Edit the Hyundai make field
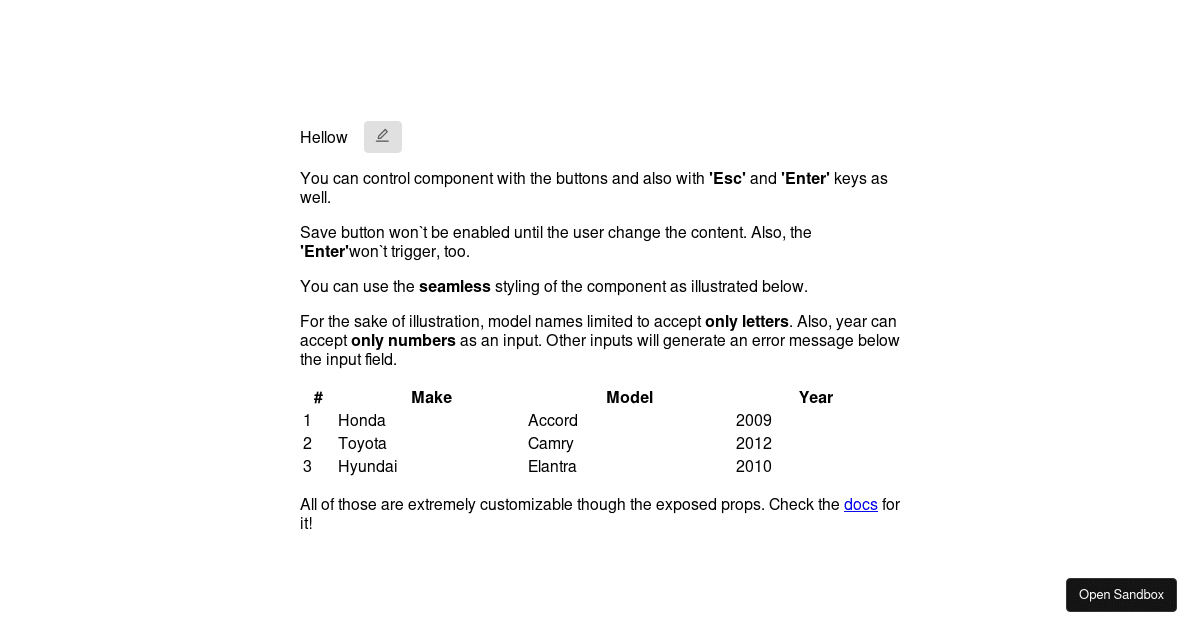This screenshot has height=630, width=1200. [x=368, y=466]
